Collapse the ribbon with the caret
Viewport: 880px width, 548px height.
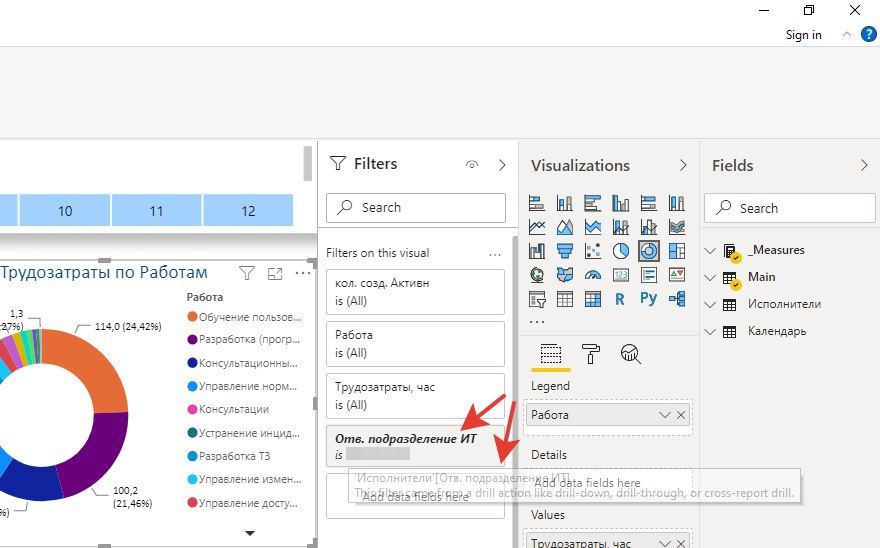pos(846,35)
